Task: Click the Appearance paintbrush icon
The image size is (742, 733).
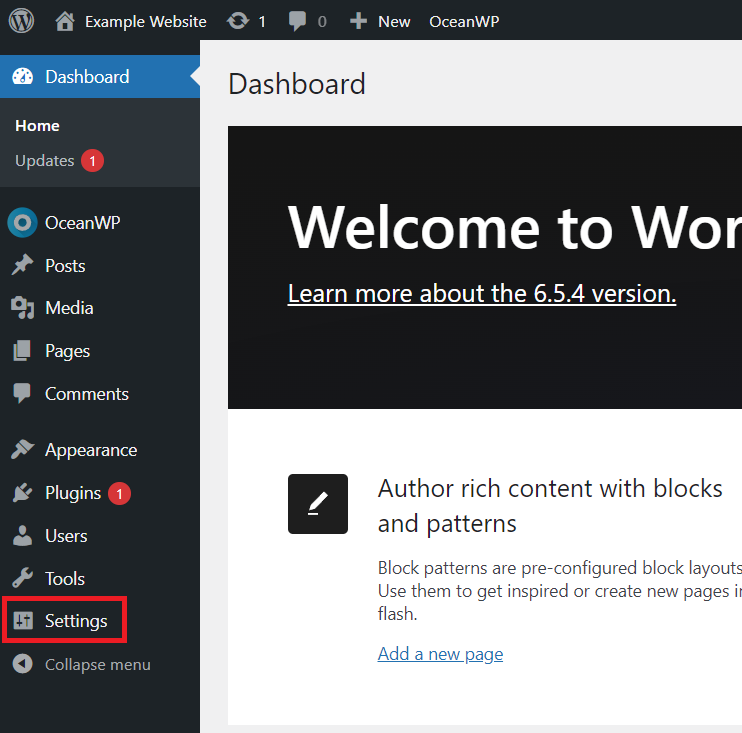Action: pyautogui.click(x=22, y=449)
